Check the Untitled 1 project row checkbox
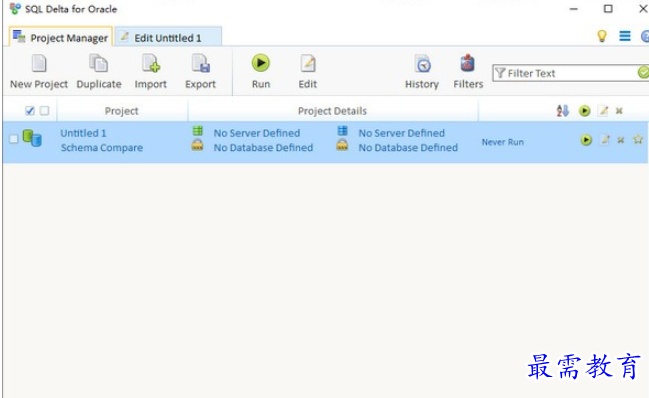 click(13, 139)
